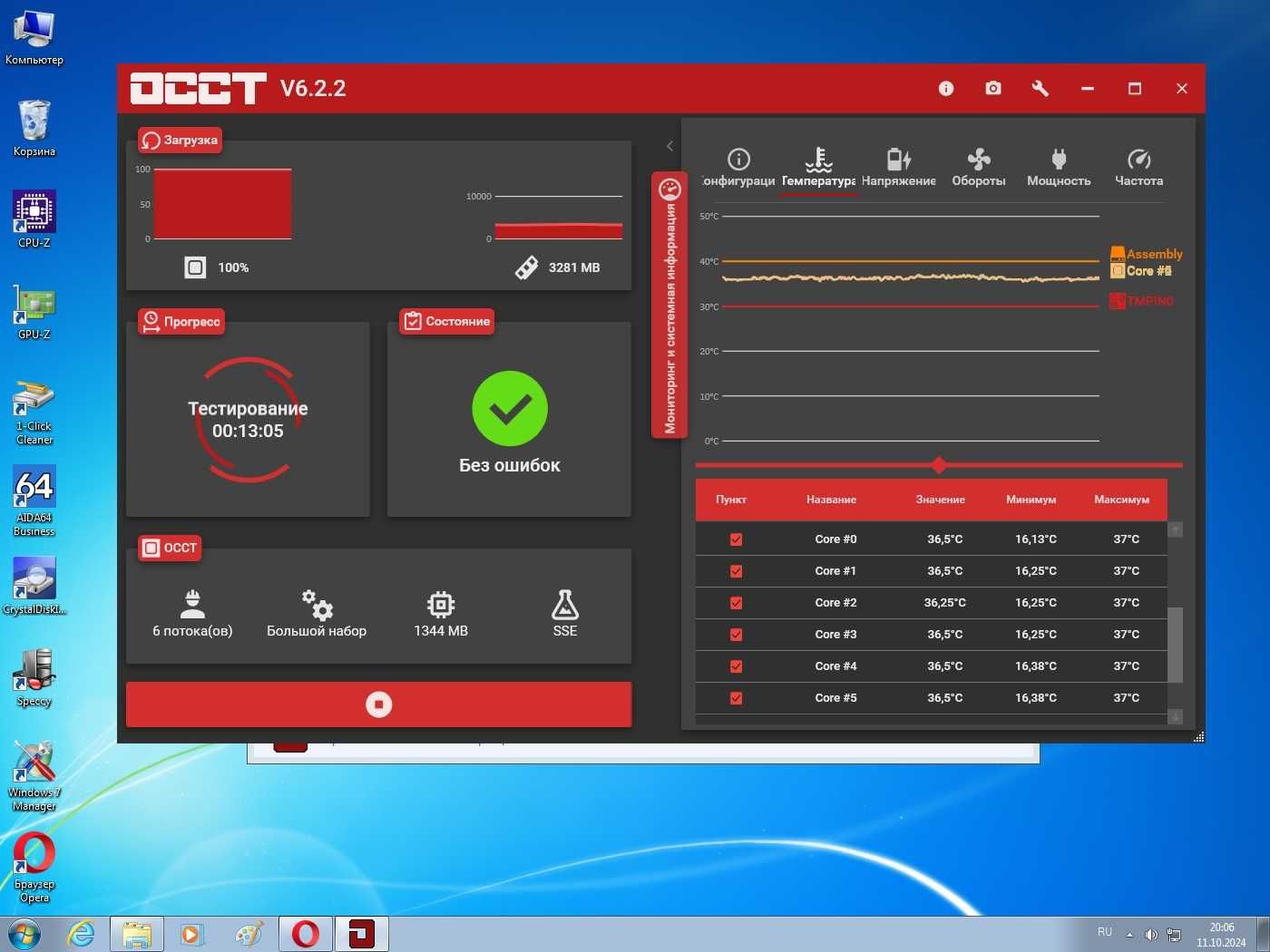Click the Пункт column header
This screenshot has height=952, width=1270.
click(x=731, y=500)
